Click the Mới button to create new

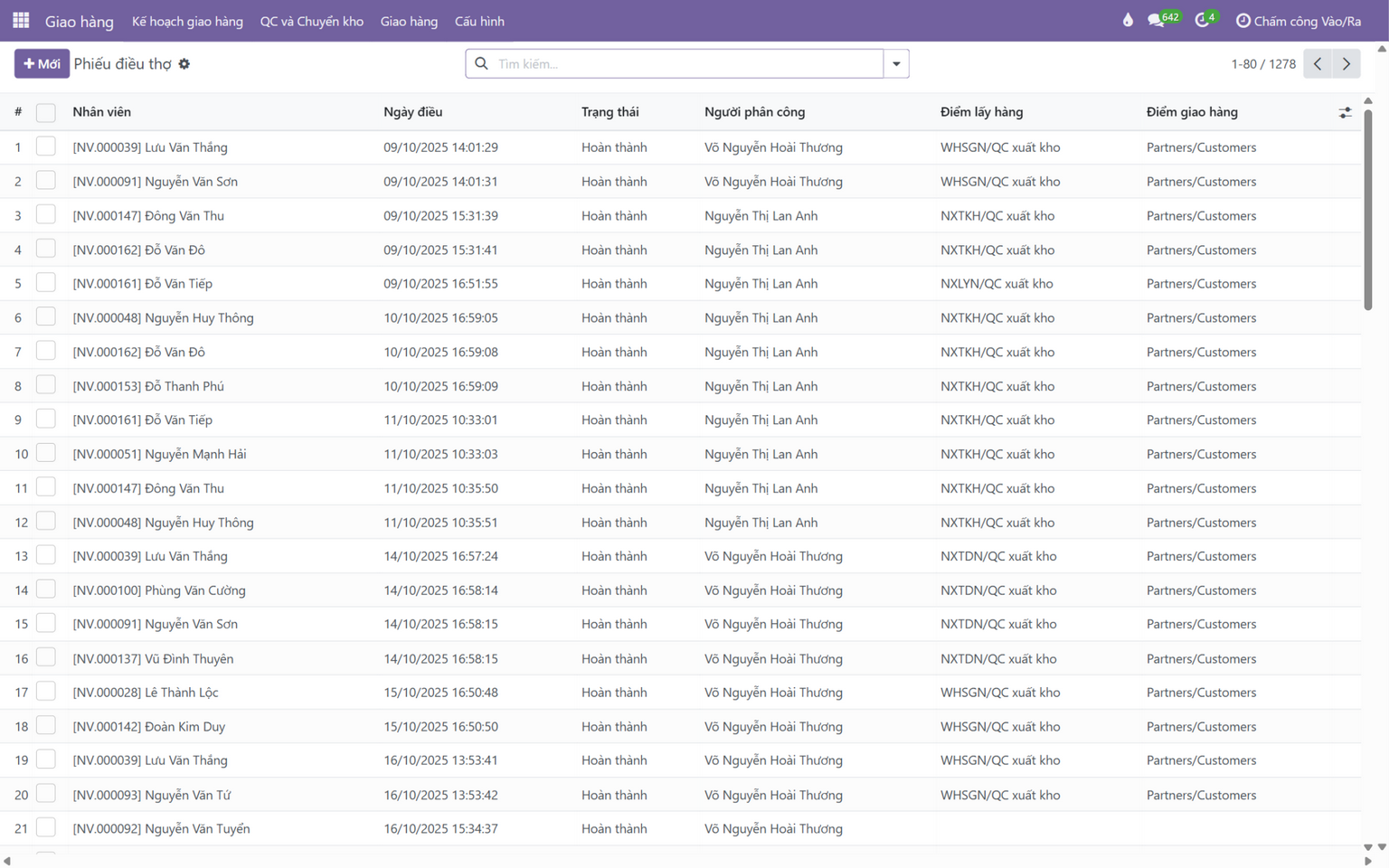coord(42,63)
